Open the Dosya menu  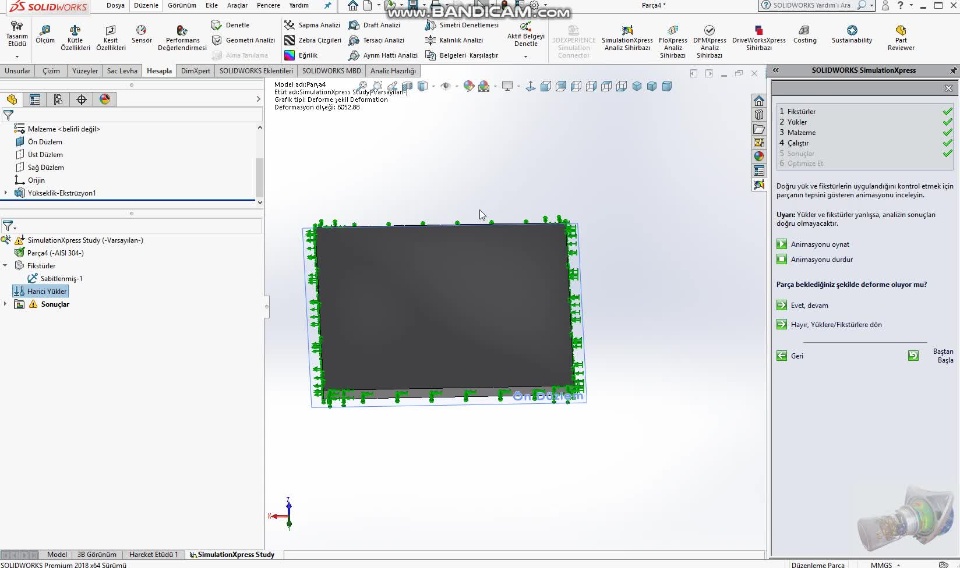click(x=115, y=6)
